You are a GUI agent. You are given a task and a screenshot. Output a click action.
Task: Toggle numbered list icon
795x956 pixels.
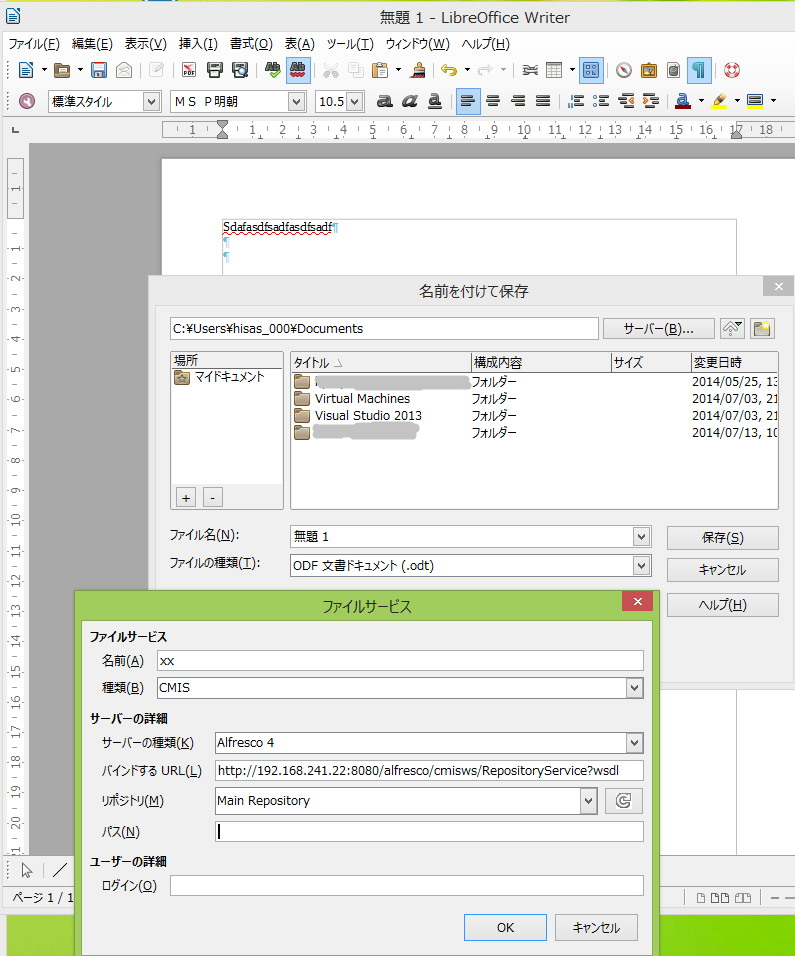[576, 101]
